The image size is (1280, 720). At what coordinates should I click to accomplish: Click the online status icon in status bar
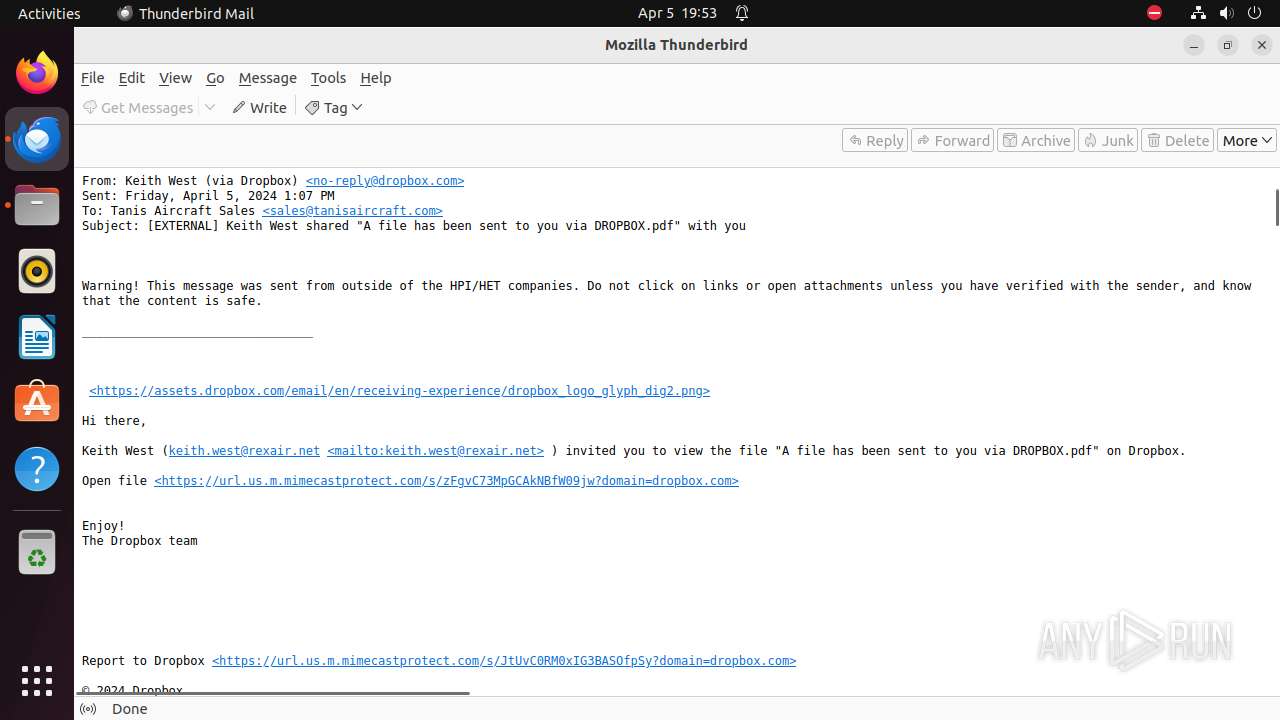(x=88, y=709)
